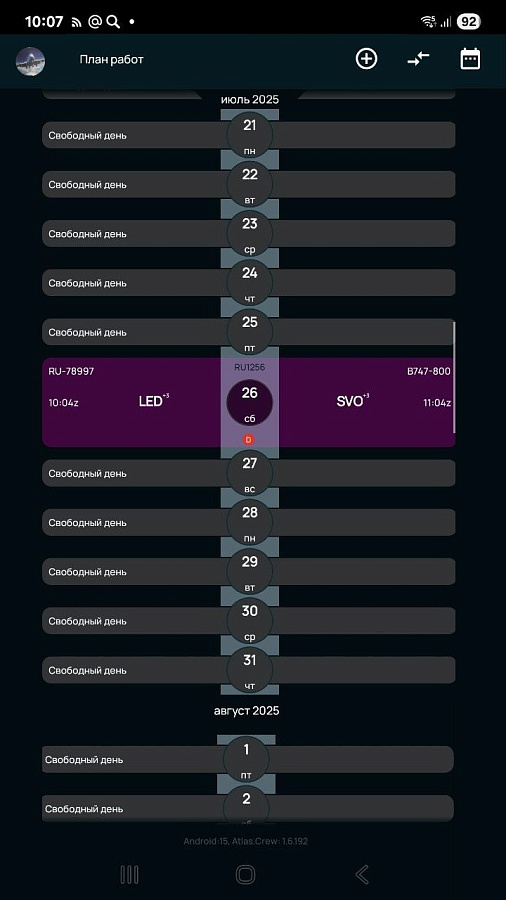Image resolution: width=506 pixels, height=900 pixels.
Task: Tap the swap arrows icon in header
Action: tap(418, 59)
